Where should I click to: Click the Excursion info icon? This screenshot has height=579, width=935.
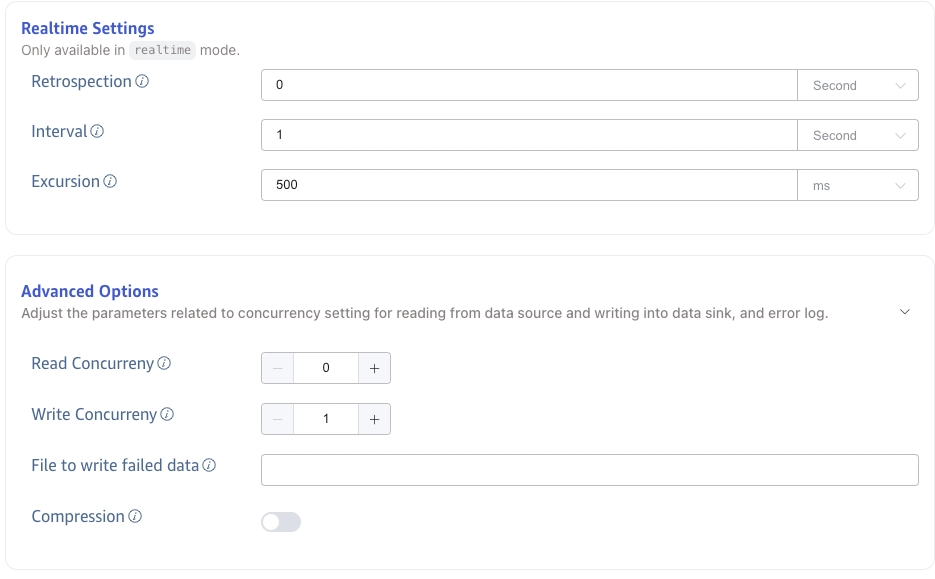pos(110,182)
